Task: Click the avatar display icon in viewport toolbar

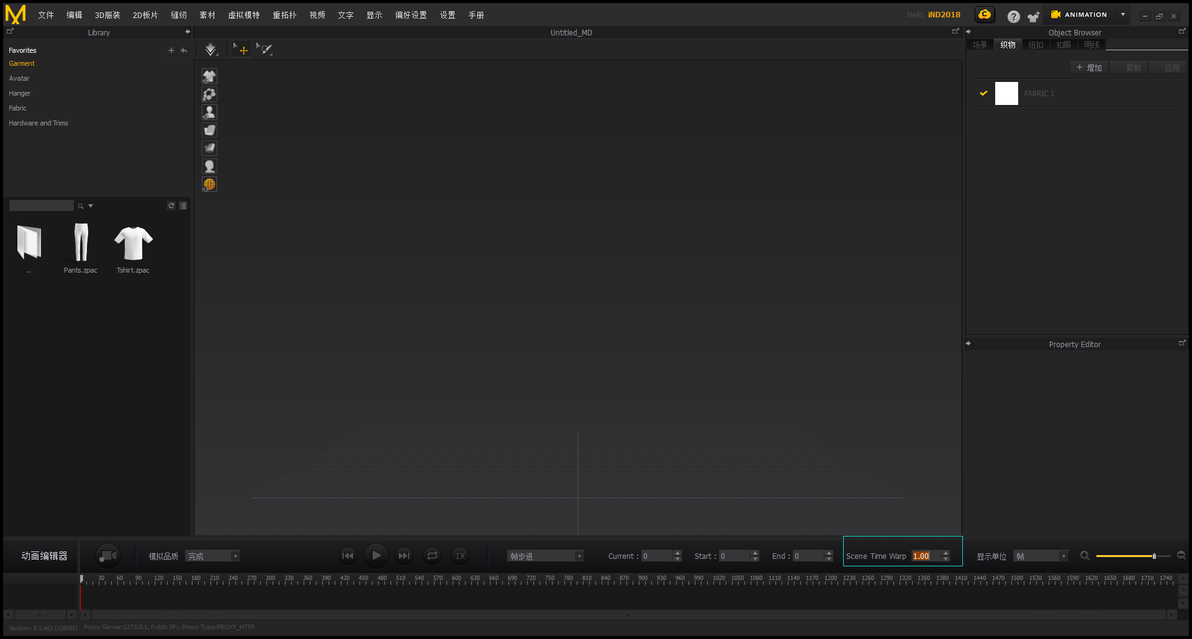Action: point(209,112)
